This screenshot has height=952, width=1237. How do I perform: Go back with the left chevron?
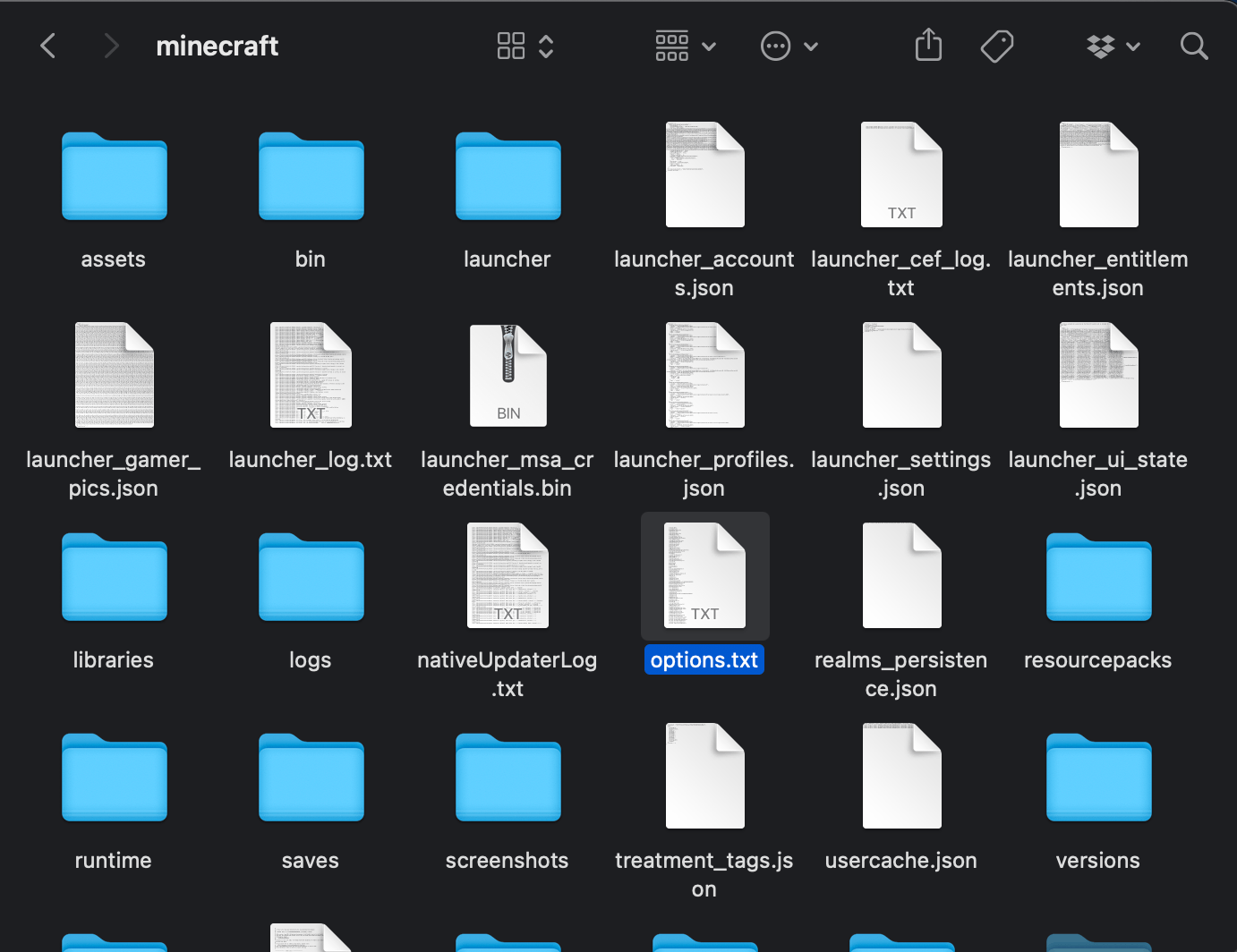[x=48, y=46]
